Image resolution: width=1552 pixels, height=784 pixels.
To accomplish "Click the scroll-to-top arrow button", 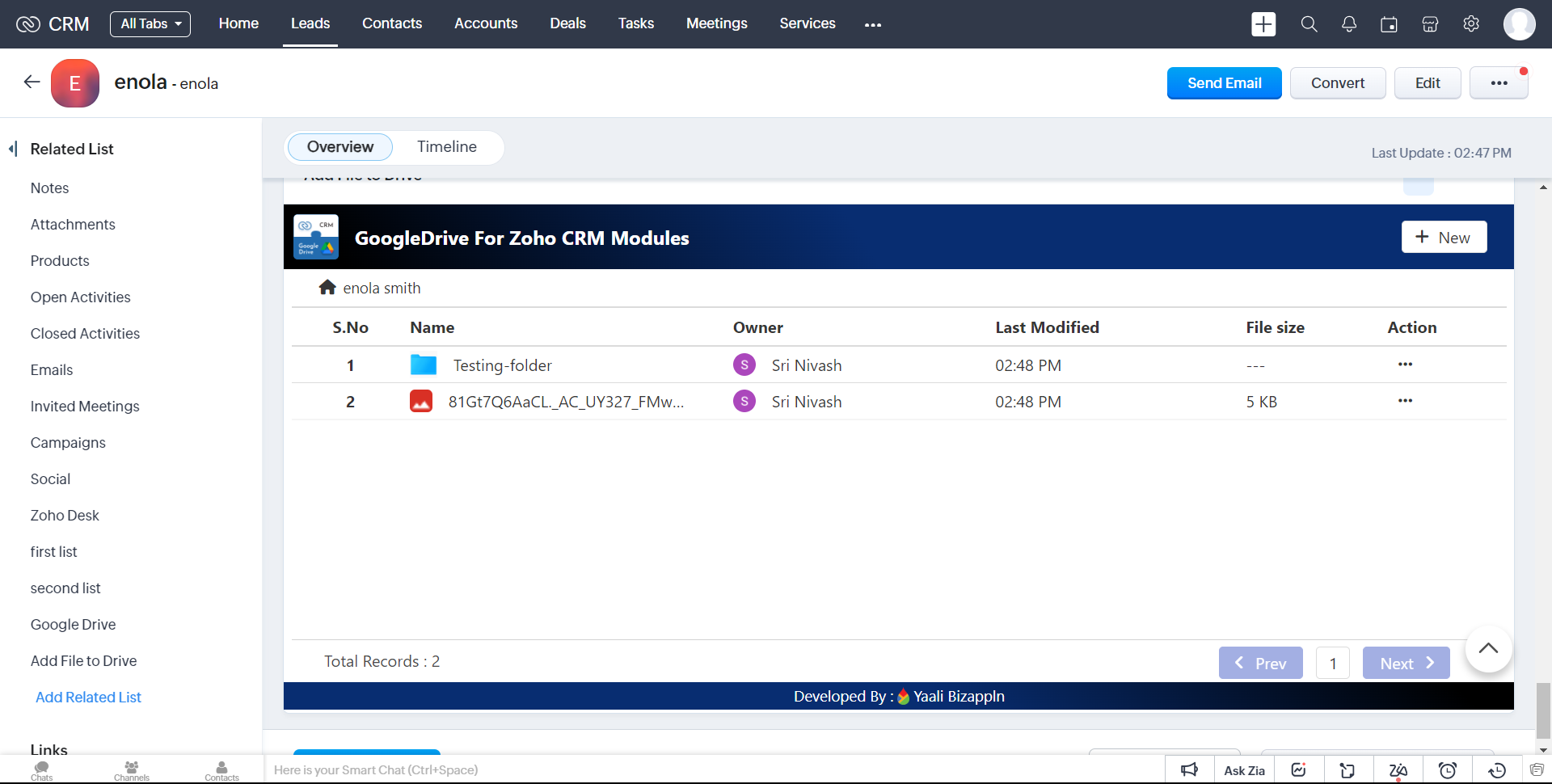I will [1488, 648].
